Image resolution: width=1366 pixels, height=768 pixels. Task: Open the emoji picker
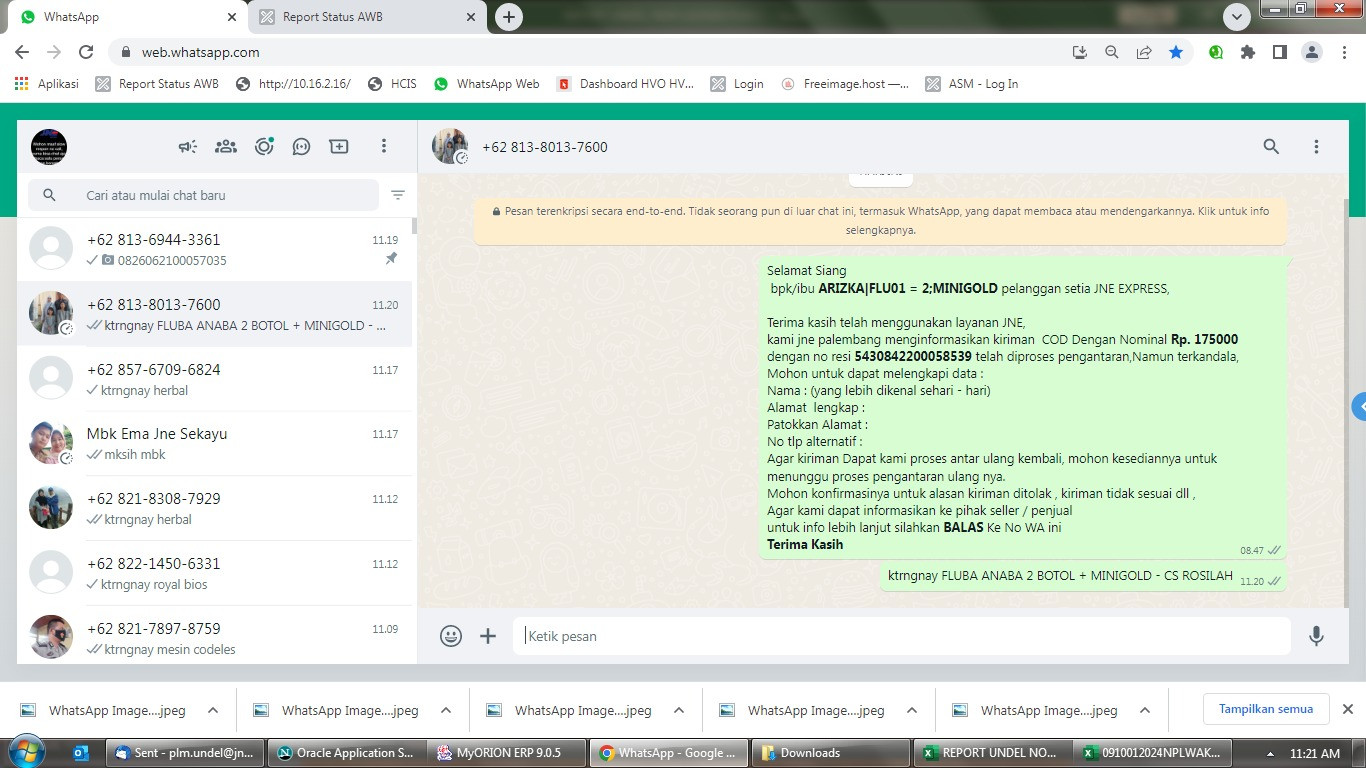(451, 635)
